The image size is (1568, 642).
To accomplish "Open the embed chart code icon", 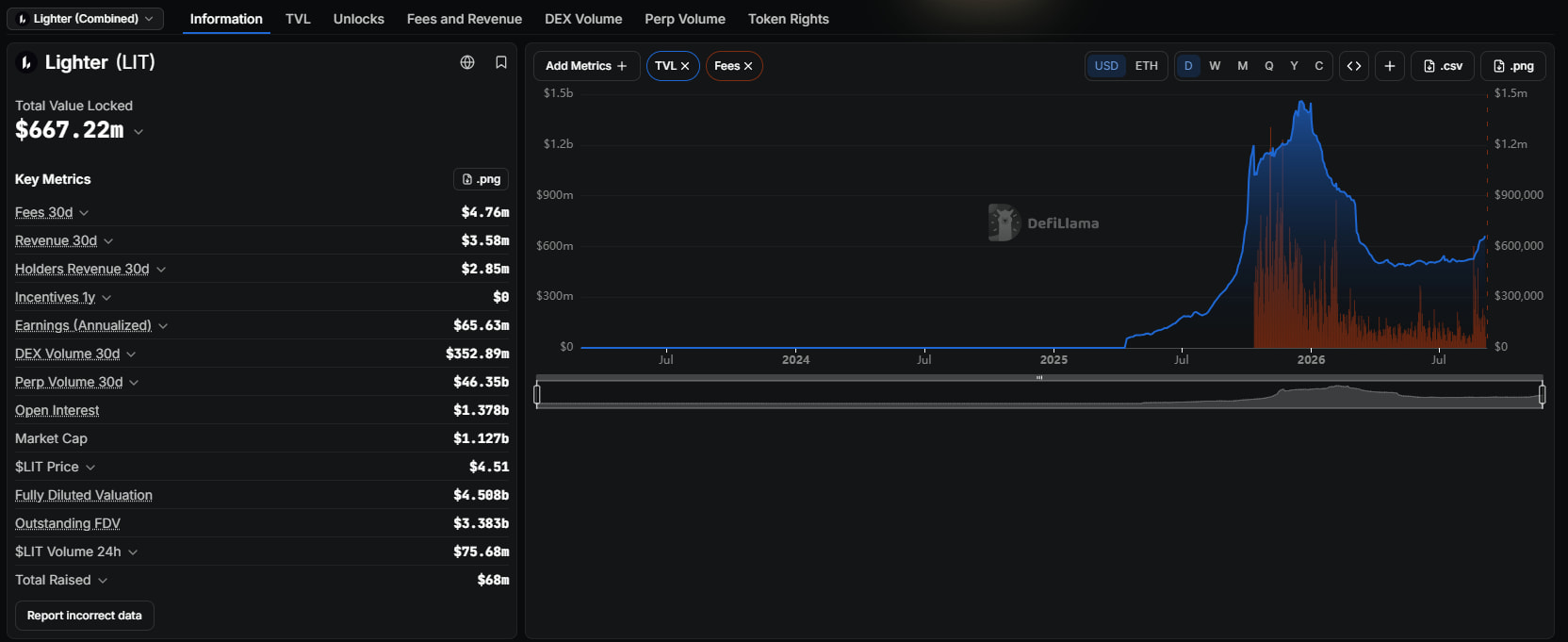I will [x=1354, y=66].
